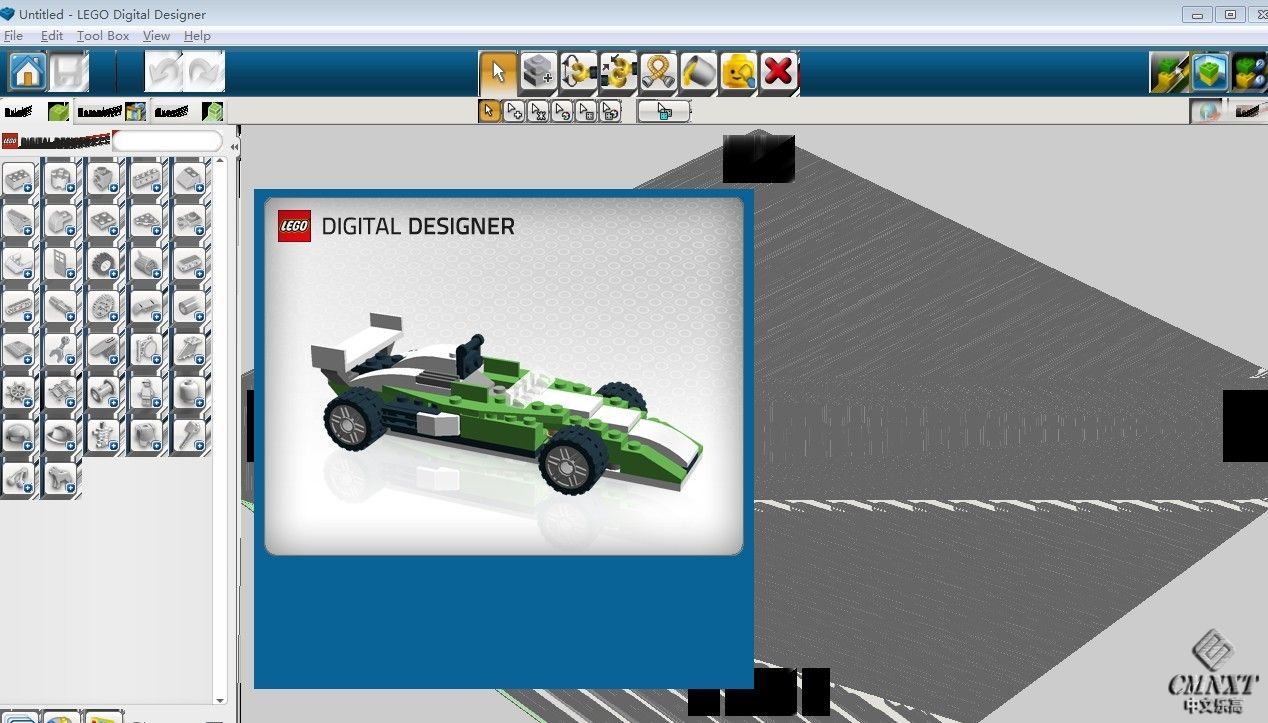Expand the animals category with dog
The image size is (1268, 723).
pyautogui.click(x=62, y=478)
